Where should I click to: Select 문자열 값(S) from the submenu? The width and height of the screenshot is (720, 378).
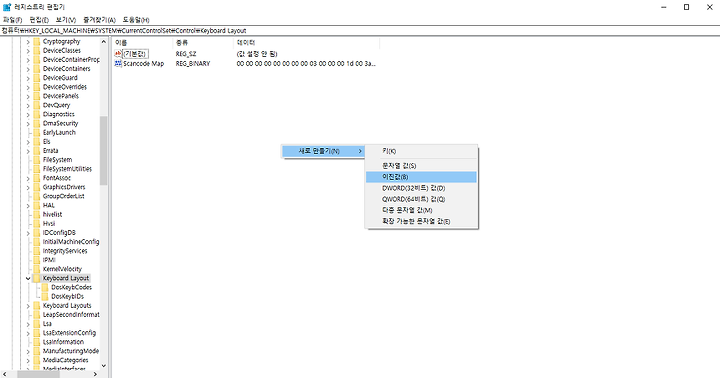422,165
